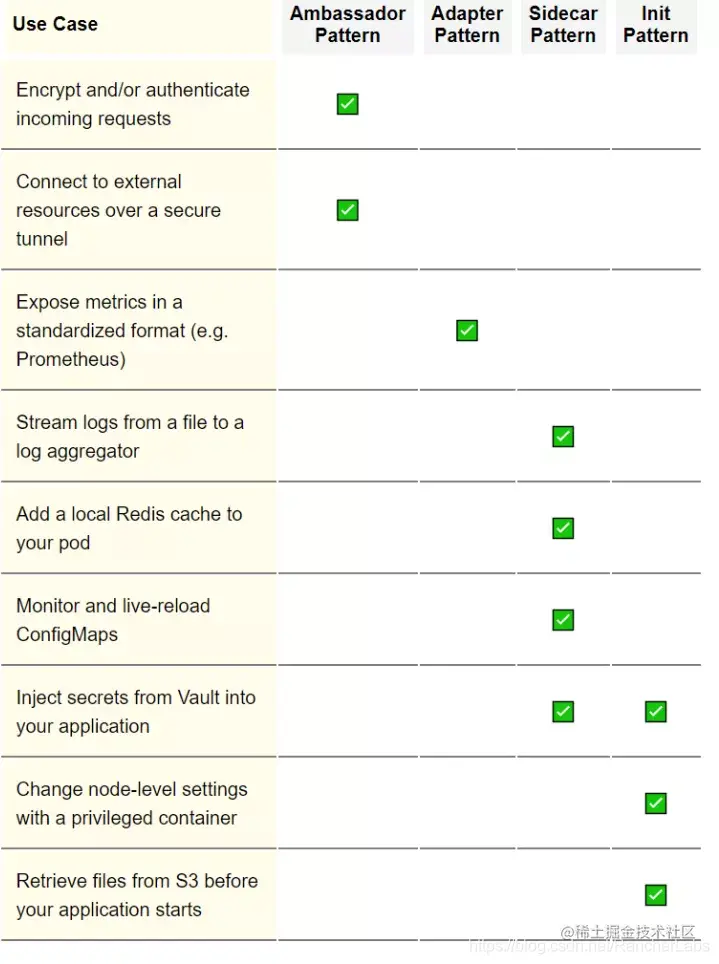The image size is (719, 964).
Task: Click the Sidecar checkmark for Vault secrets row
Action: [x=563, y=711]
